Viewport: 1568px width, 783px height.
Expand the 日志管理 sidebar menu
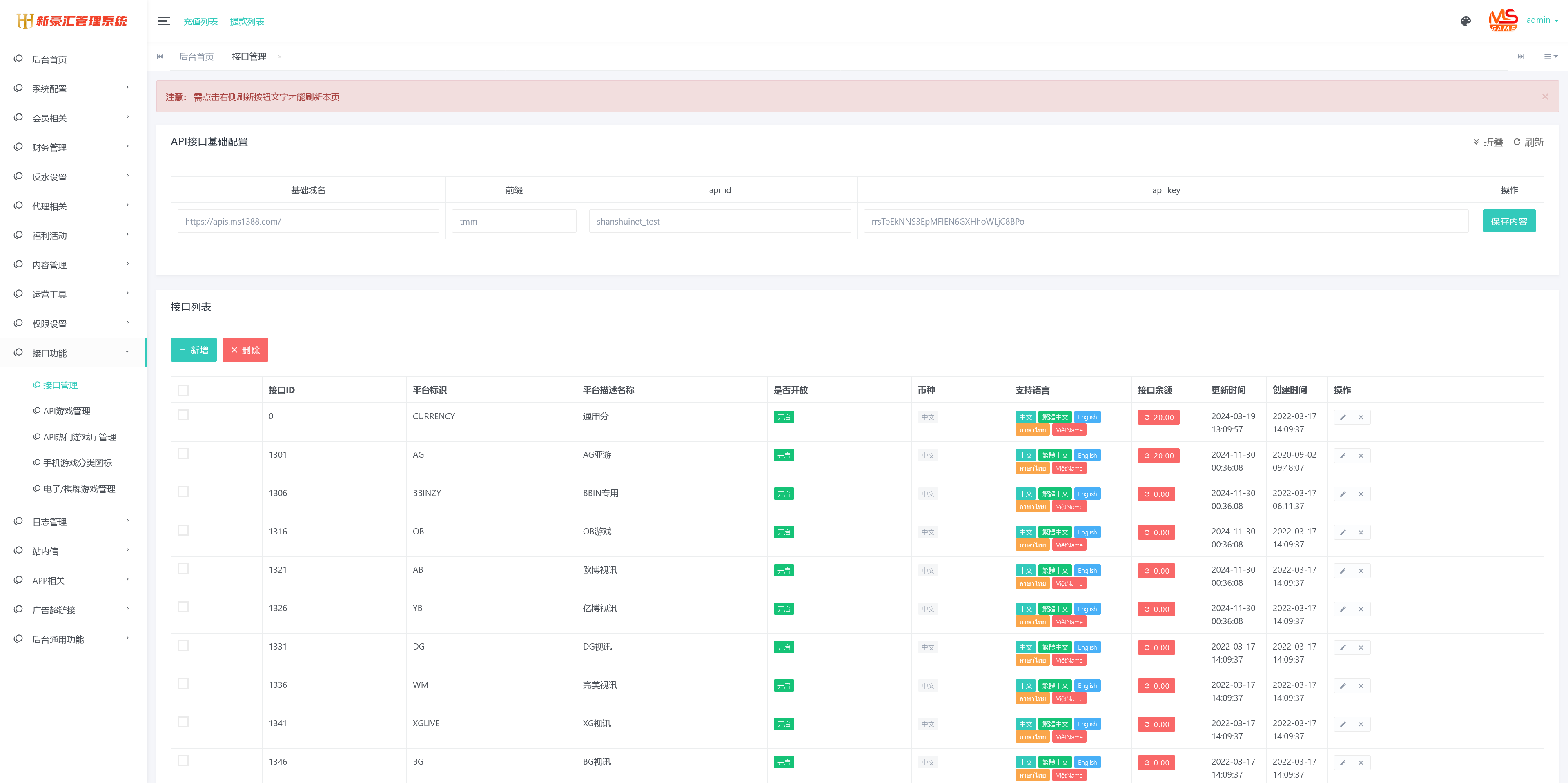(73, 522)
